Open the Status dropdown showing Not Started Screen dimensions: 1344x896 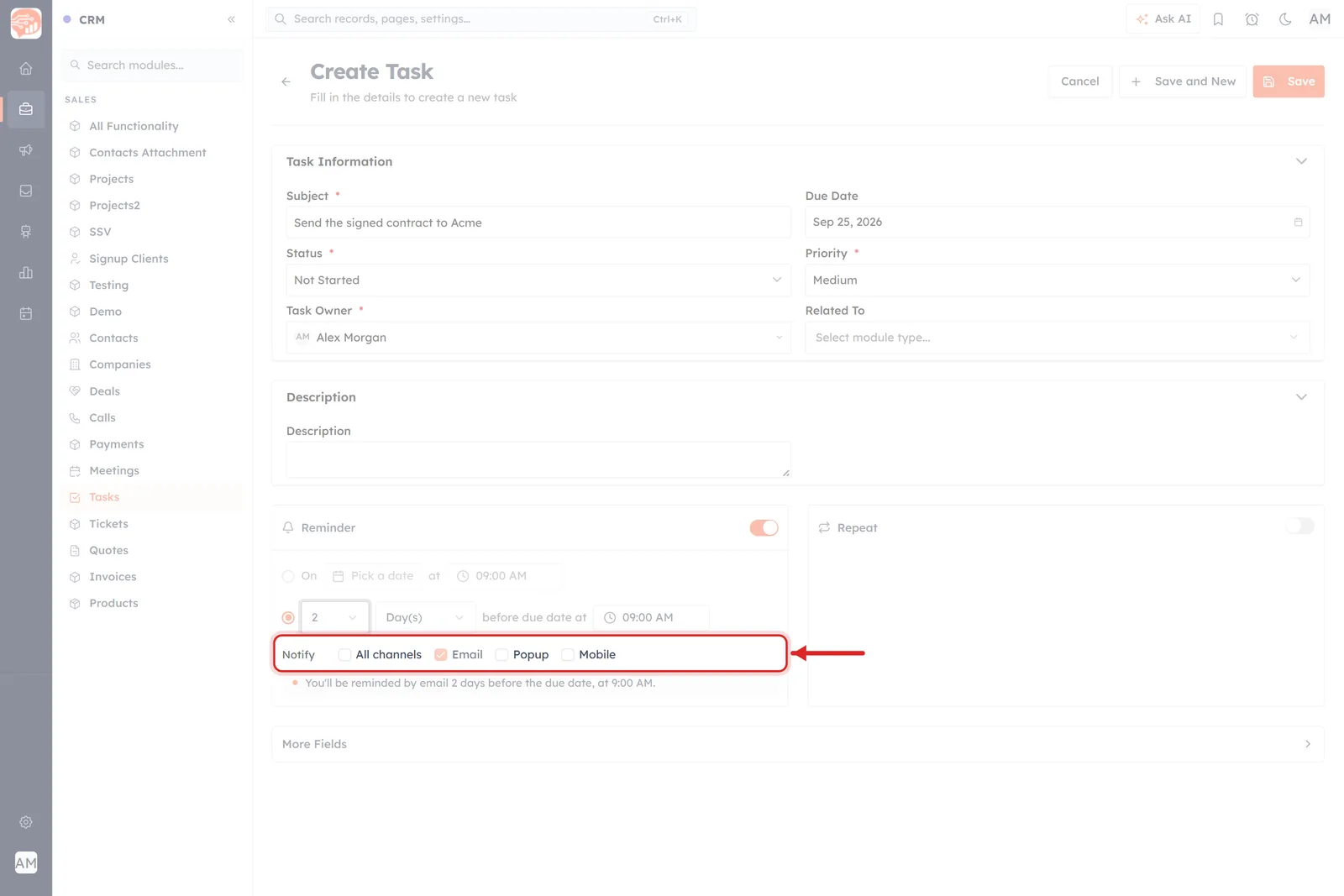click(538, 280)
